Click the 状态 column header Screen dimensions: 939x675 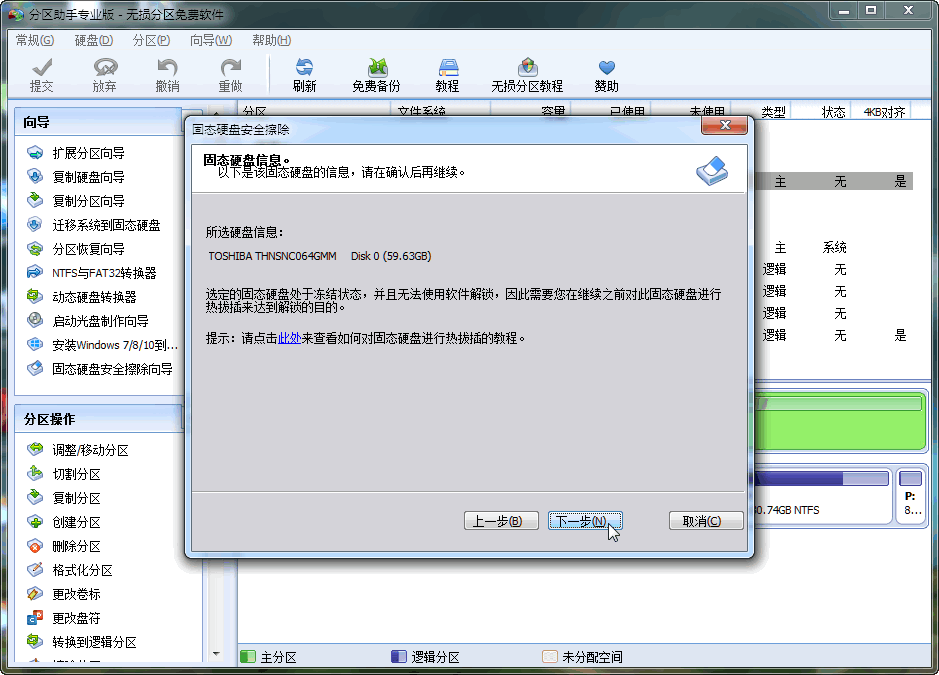point(833,112)
